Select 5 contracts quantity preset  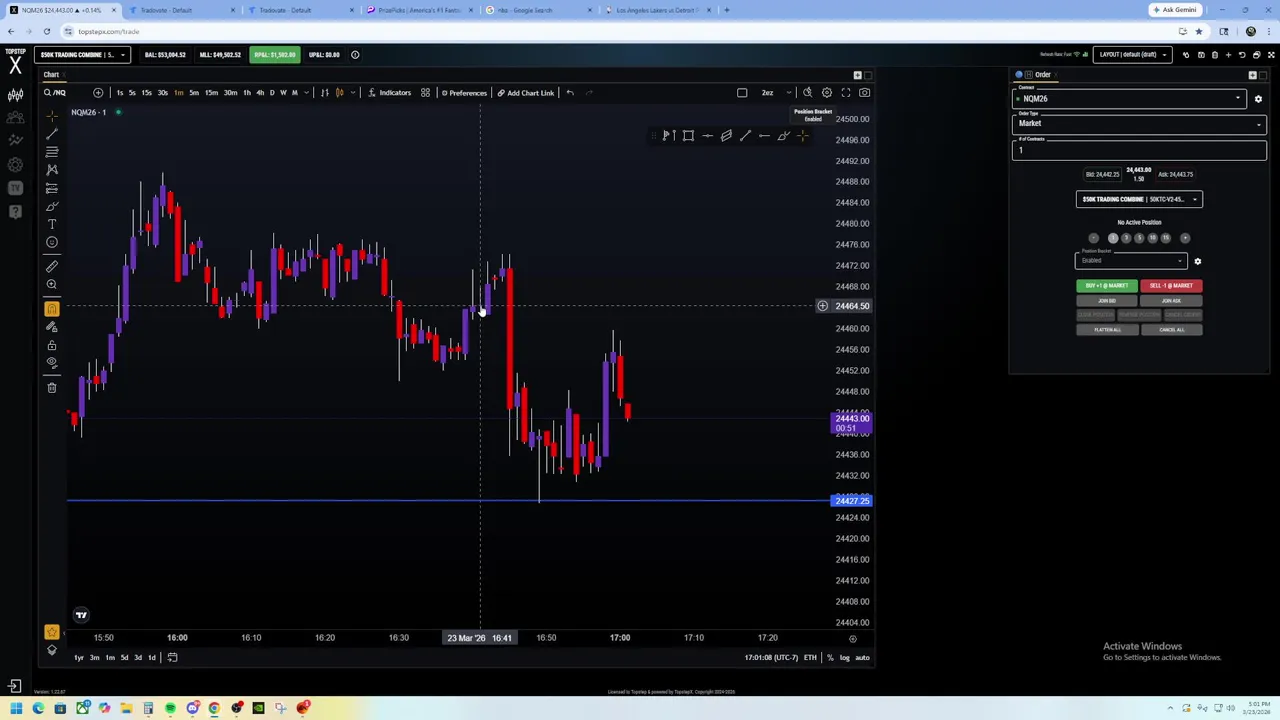(1139, 238)
